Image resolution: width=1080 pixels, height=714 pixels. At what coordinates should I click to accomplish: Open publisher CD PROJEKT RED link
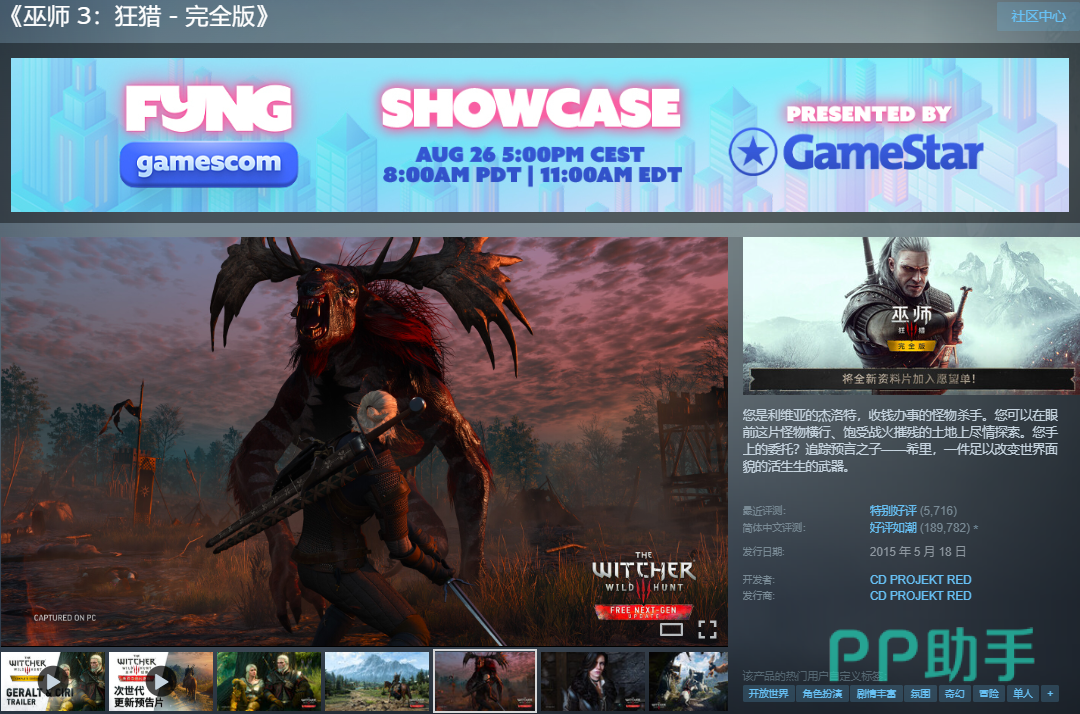point(920,596)
